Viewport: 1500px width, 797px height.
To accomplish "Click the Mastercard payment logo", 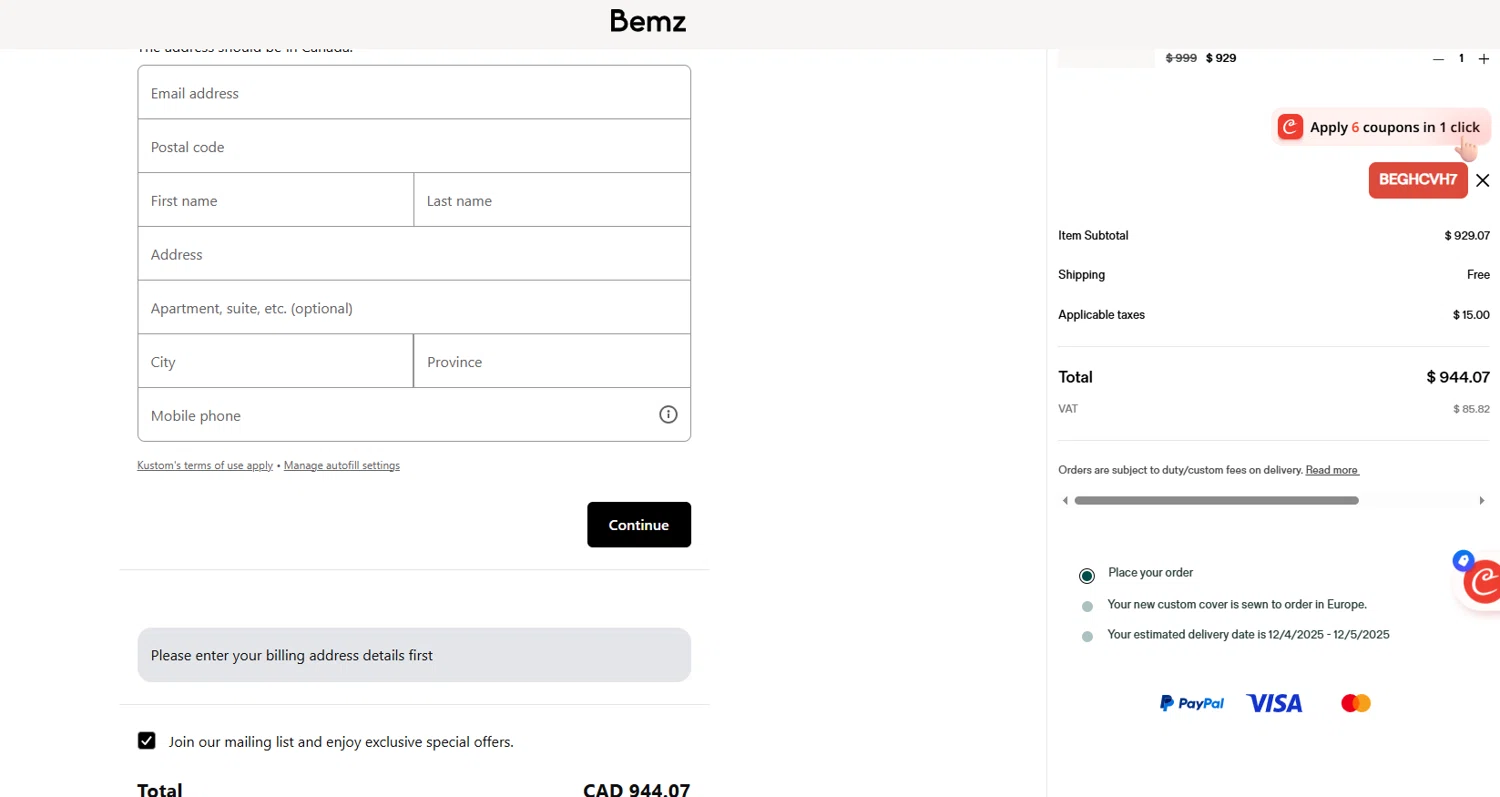I will pos(1356,703).
